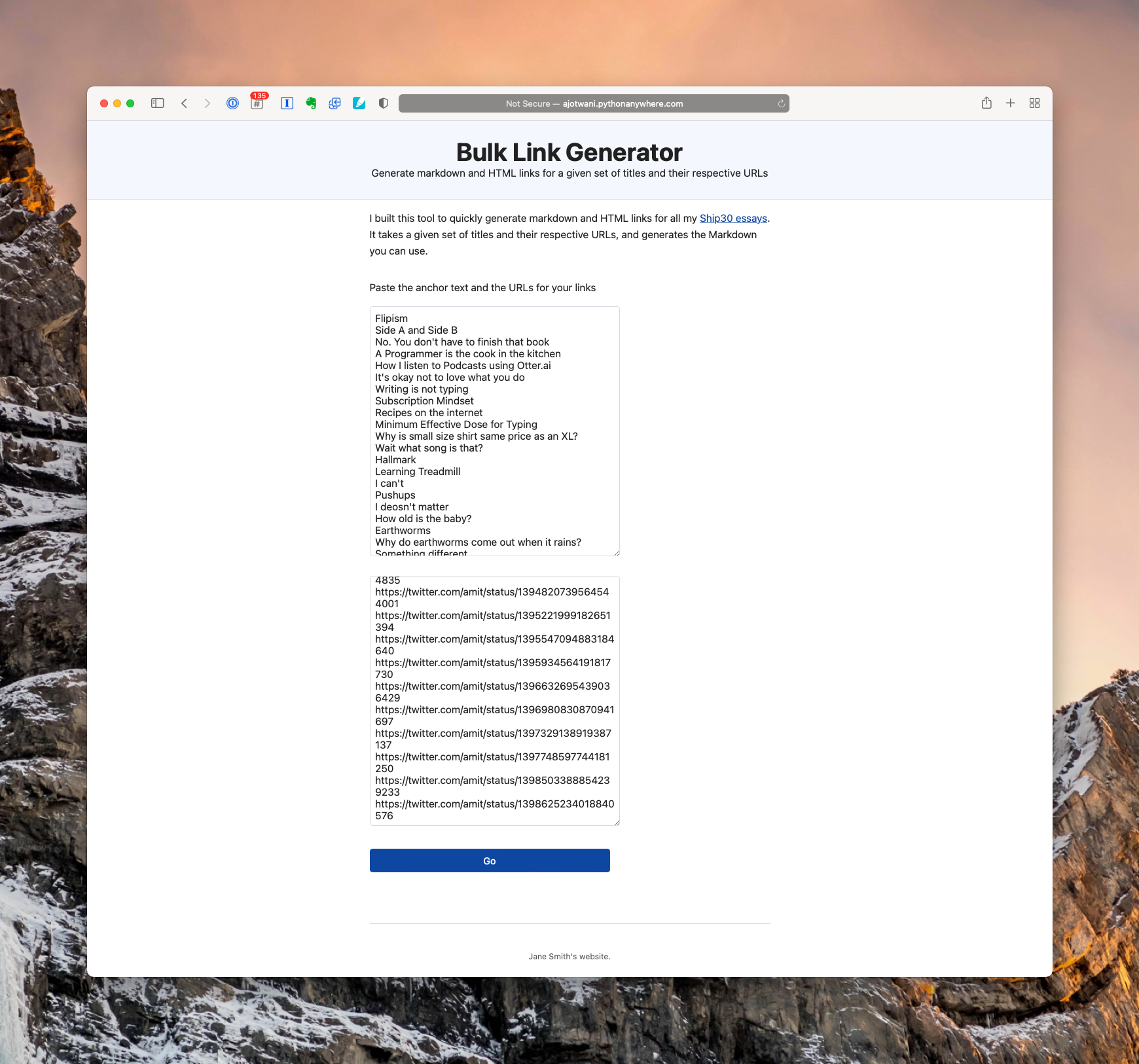The height and width of the screenshot is (1064, 1139).
Task: Click the Instapaper extension icon
Action: [287, 103]
